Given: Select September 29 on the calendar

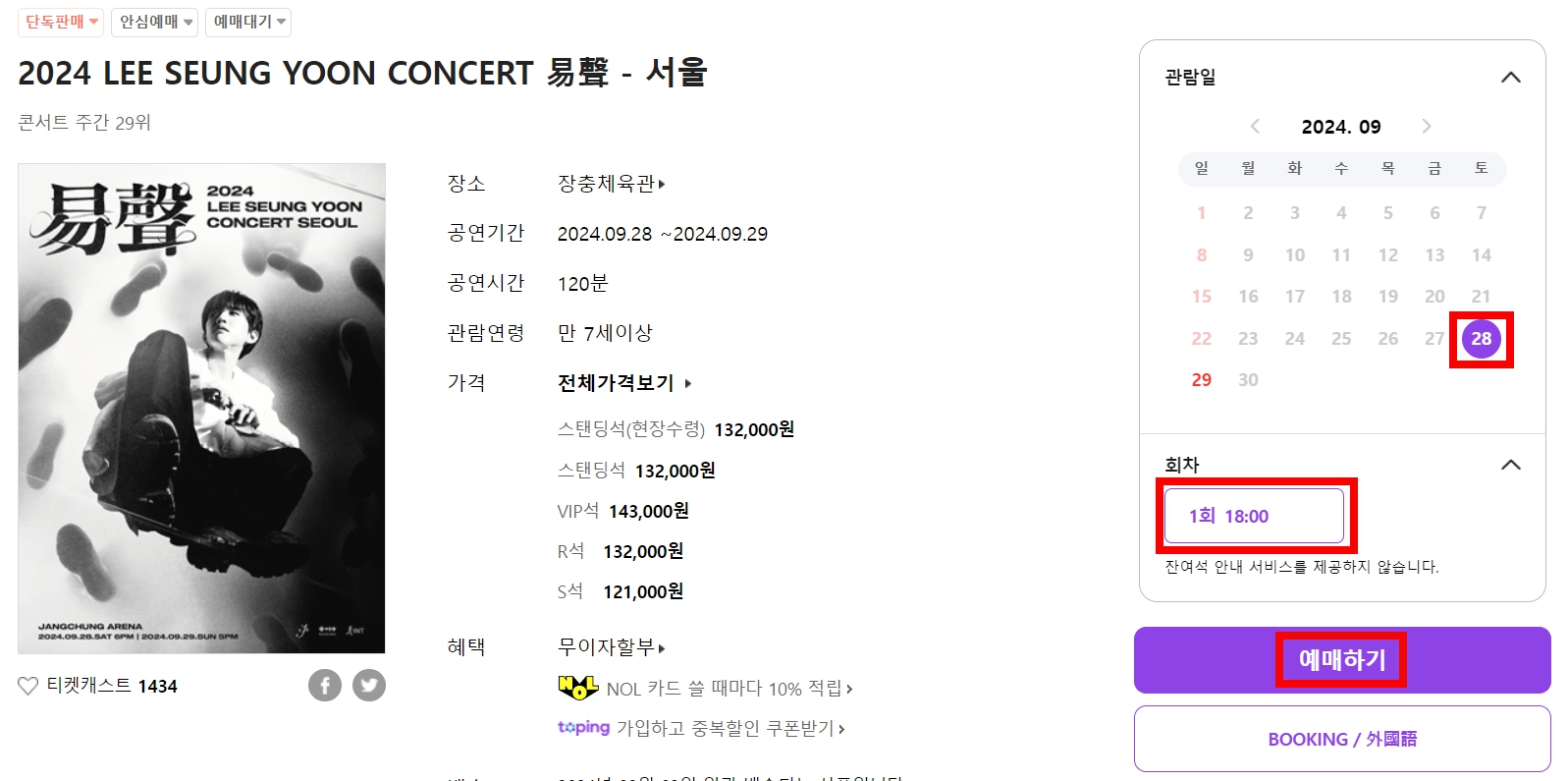Looking at the screenshot, I should coord(1201,379).
